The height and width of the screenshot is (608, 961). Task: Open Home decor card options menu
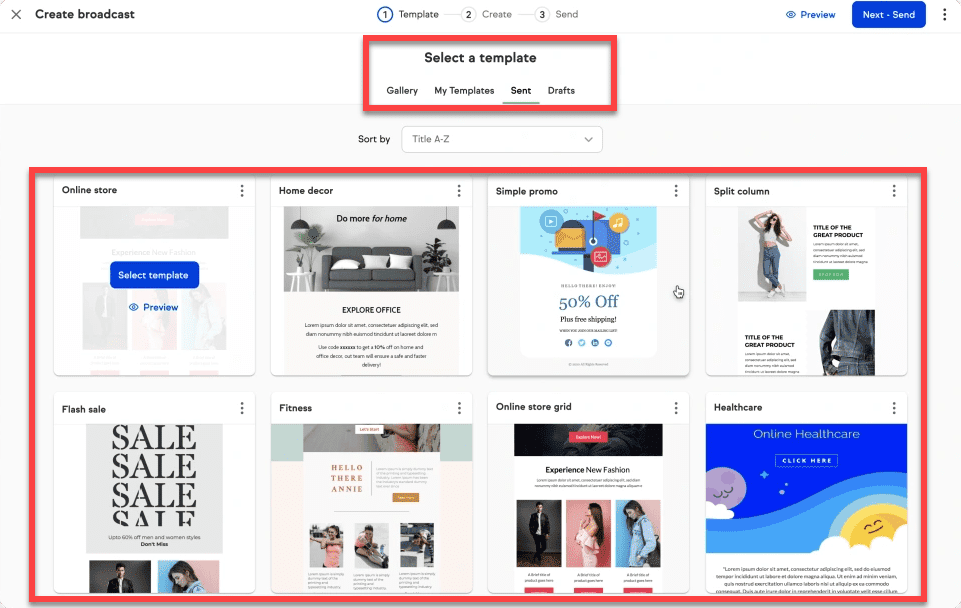[x=459, y=191]
